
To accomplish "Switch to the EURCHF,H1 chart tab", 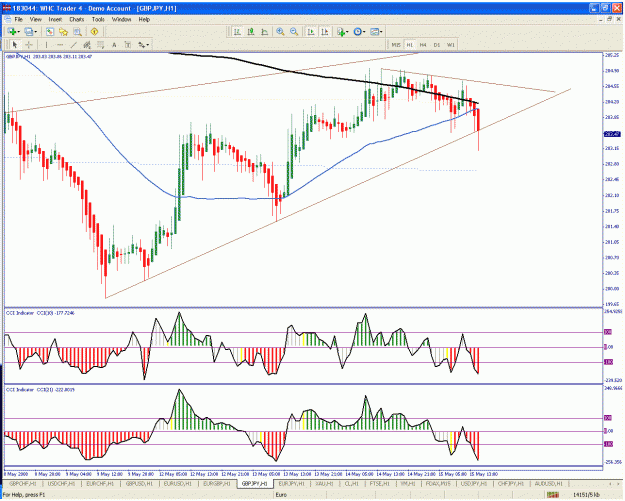I will coord(100,483).
